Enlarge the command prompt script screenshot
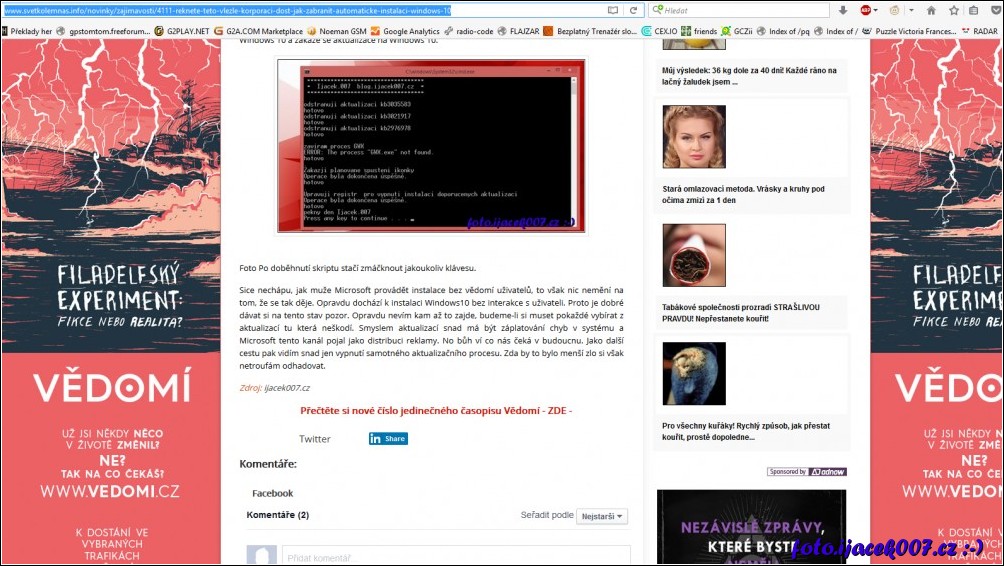This screenshot has width=1004, height=566. click(431, 146)
